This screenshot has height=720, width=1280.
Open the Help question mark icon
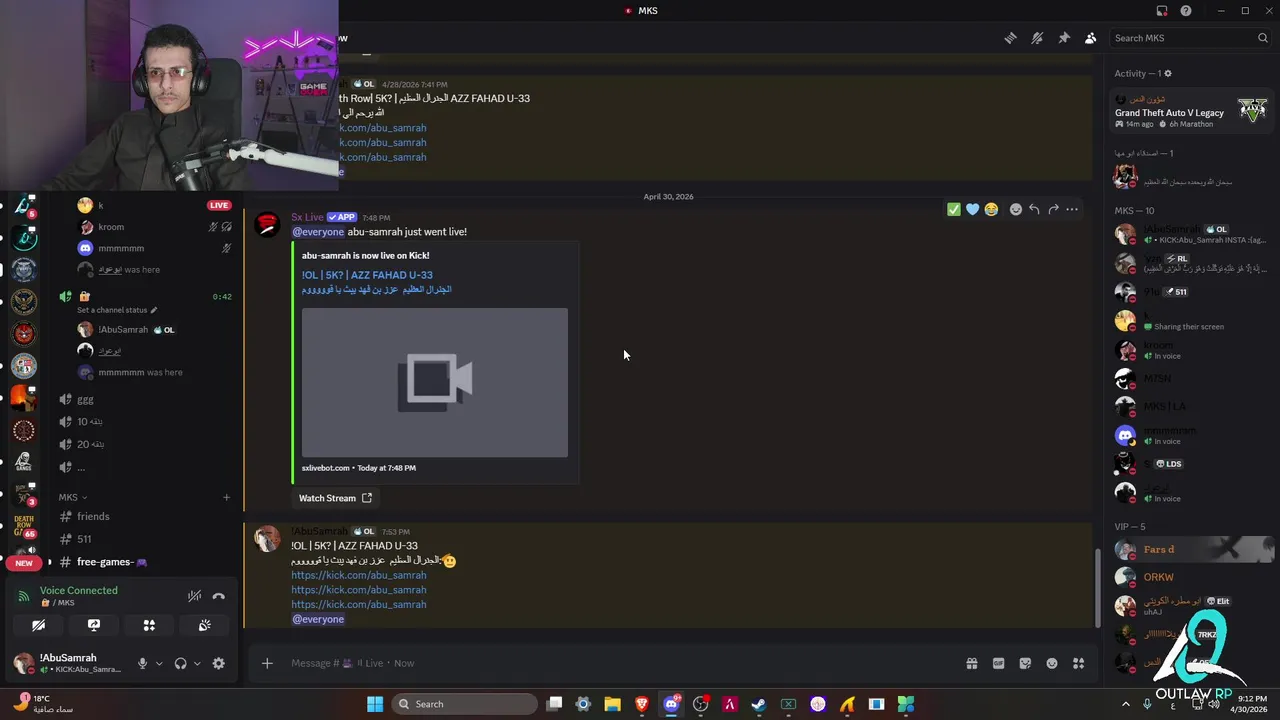1186,11
